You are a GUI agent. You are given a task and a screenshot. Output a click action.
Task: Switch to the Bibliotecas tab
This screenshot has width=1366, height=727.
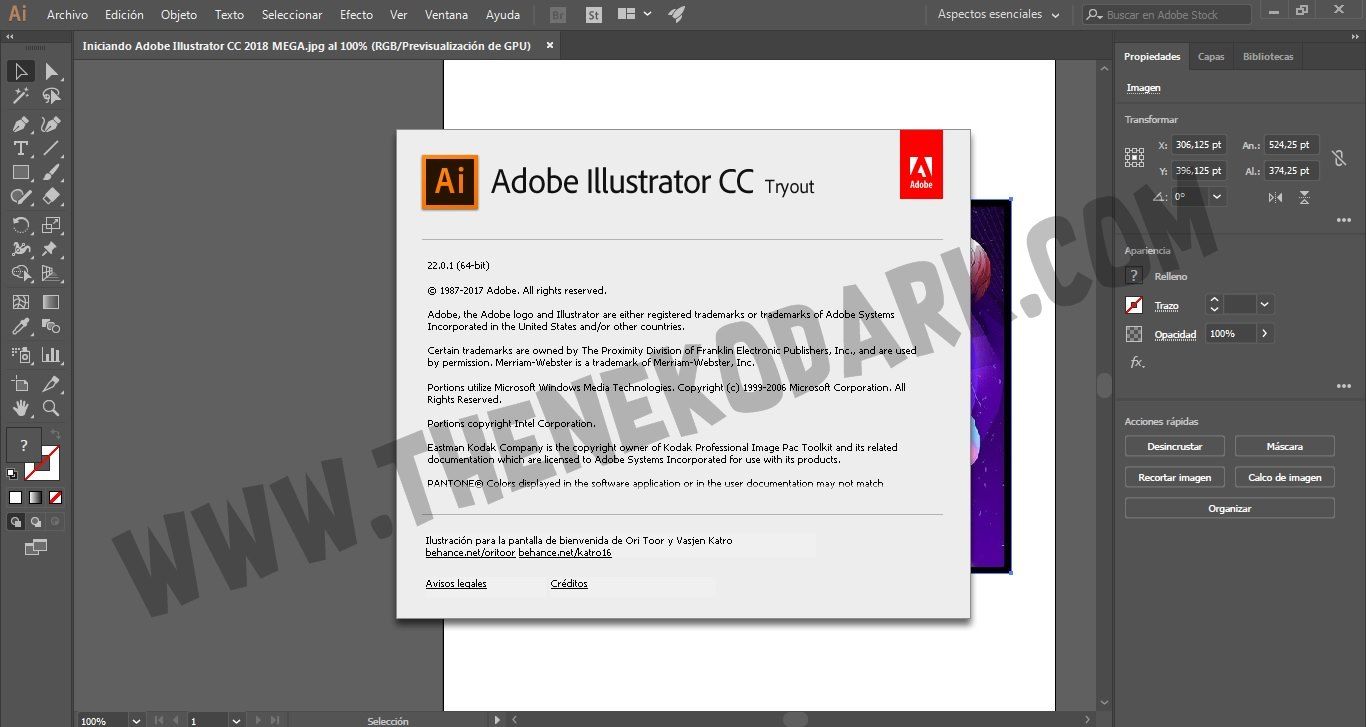(1268, 57)
